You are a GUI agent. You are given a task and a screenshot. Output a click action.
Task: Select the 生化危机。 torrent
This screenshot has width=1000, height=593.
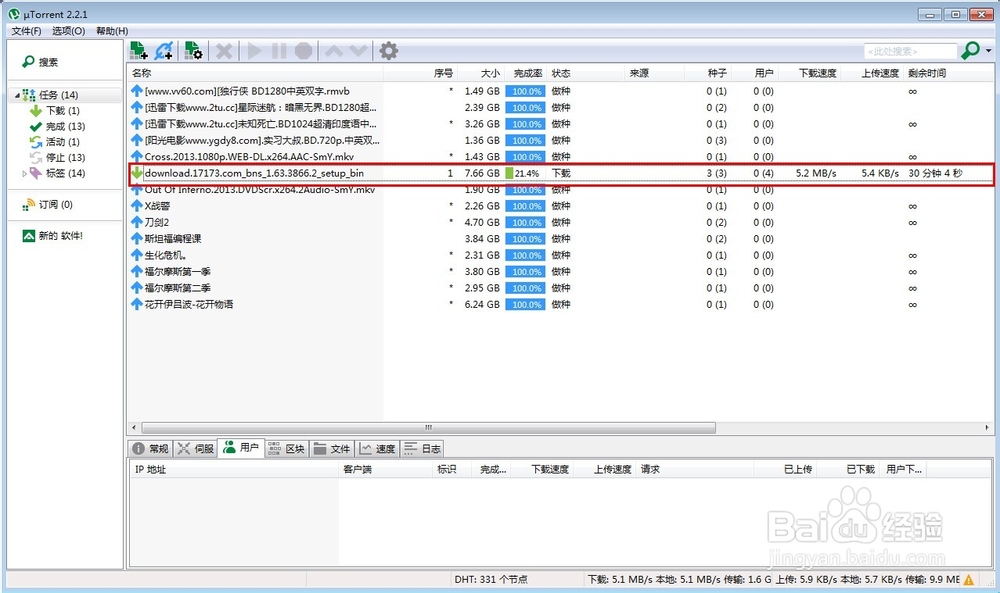click(x=561, y=255)
